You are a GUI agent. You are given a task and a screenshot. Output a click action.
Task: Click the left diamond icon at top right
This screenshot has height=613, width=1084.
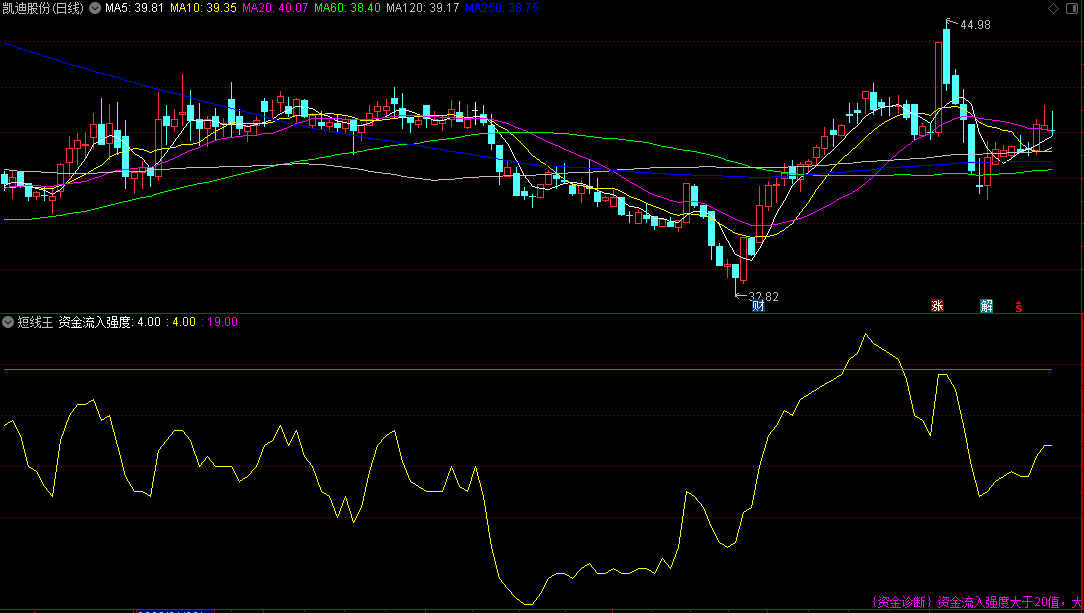(x=1054, y=8)
